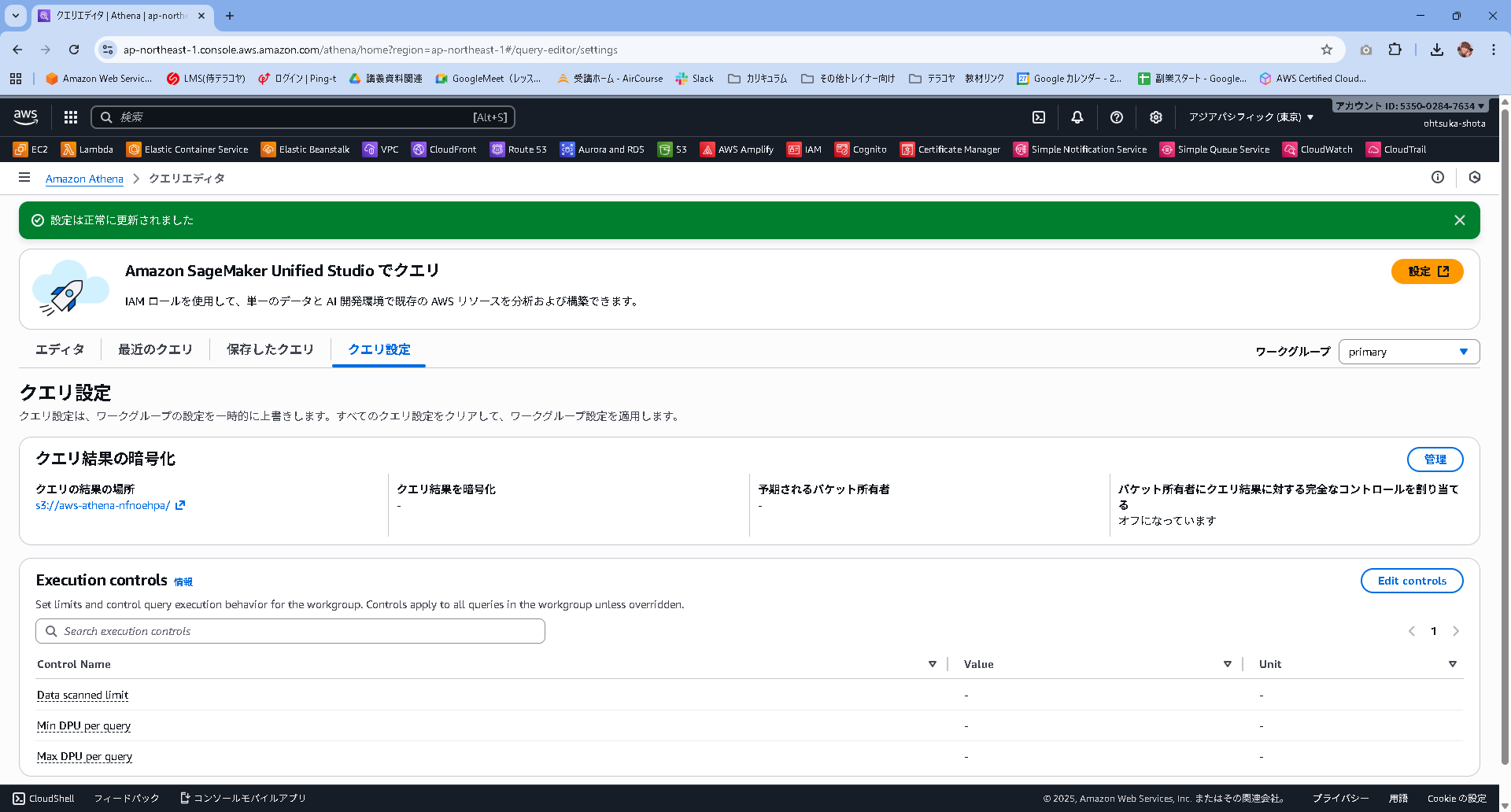Viewport: 1511px width, 812px height.
Task: Click the Edit controls button
Action: click(1412, 581)
